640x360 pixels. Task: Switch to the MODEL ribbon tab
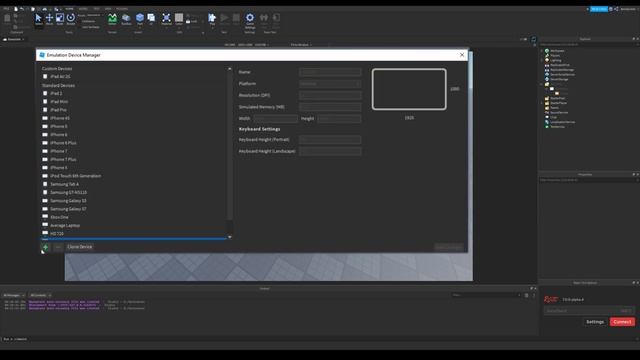tap(83, 9)
